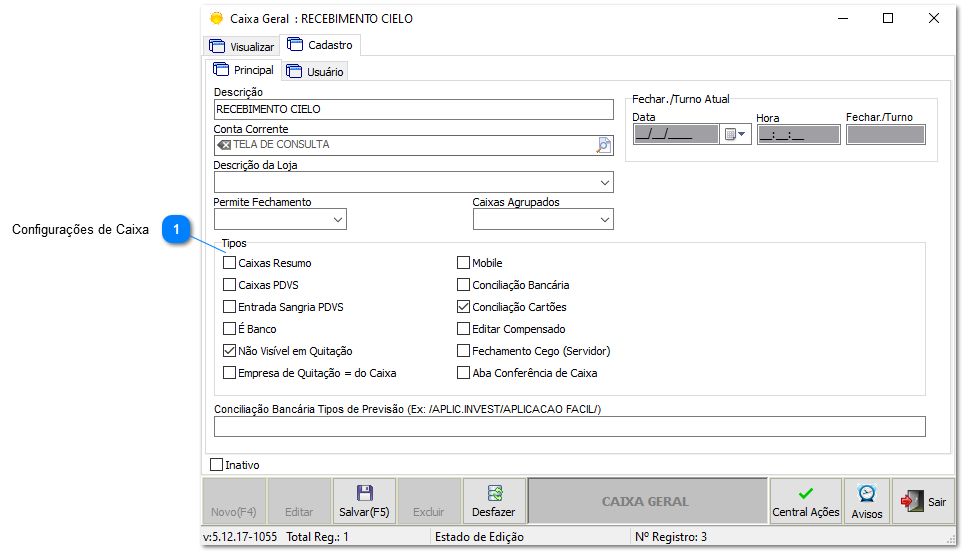
Task: Toggle the É Banco checkbox
Action: point(230,329)
